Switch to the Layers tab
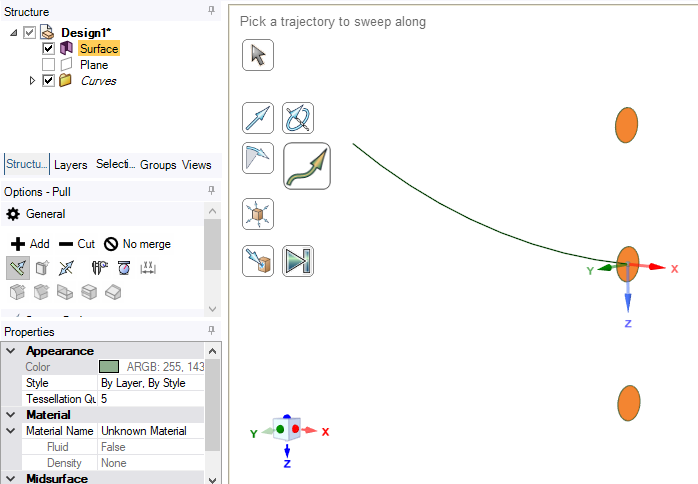Viewport: 698px width, 484px height. click(x=70, y=165)
